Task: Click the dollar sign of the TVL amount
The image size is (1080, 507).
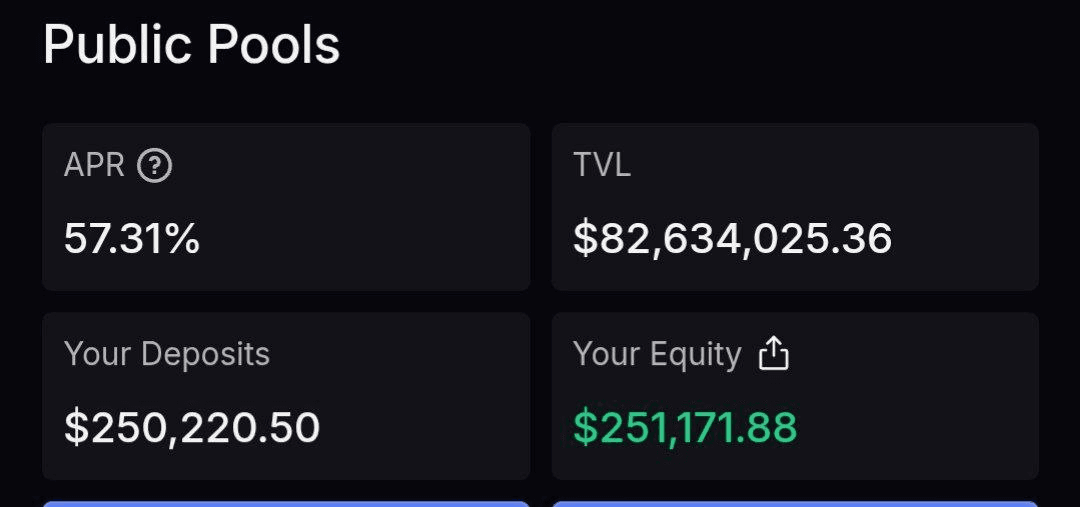Action: [x=583, y=239]
